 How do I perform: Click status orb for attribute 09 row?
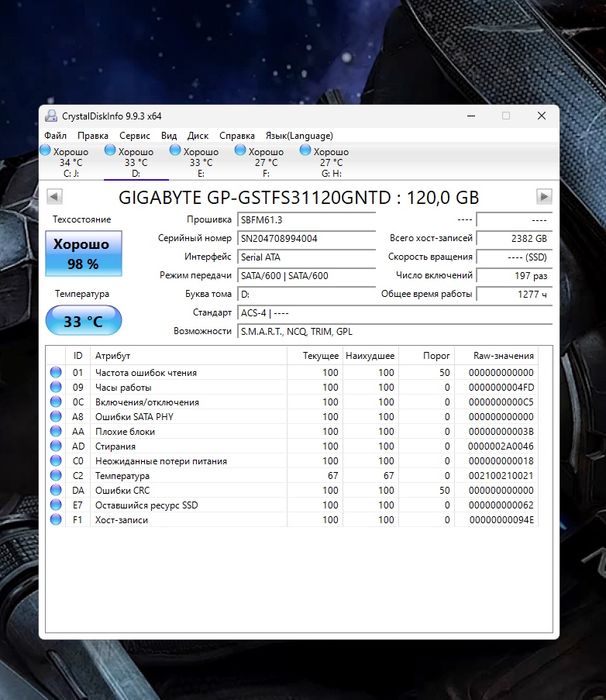click(x=56, y=387)
